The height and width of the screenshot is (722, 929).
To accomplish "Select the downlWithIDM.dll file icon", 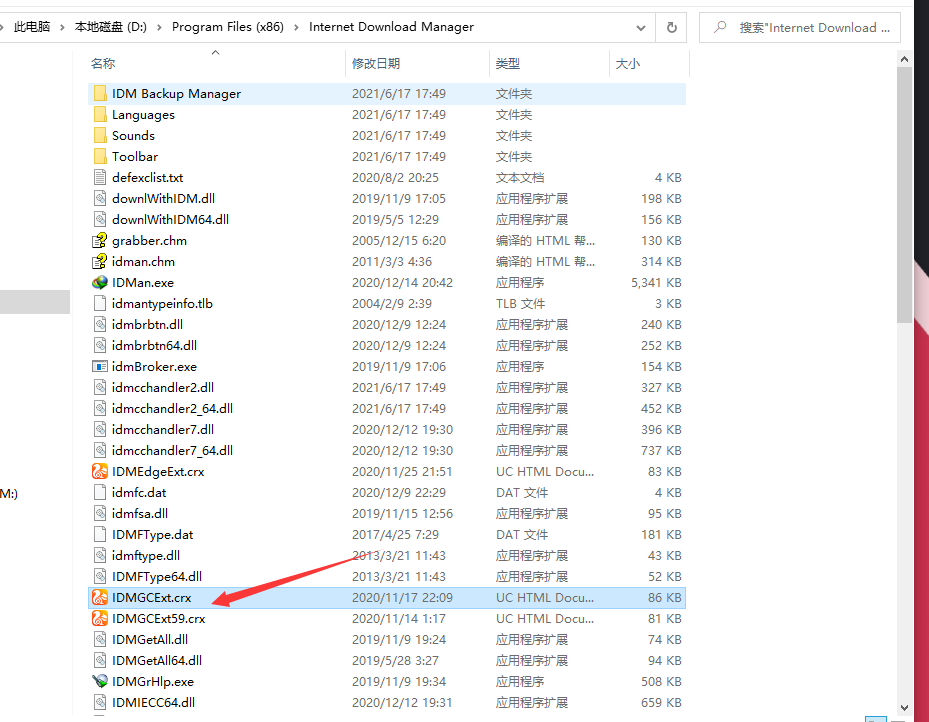I will click(99, 198).
